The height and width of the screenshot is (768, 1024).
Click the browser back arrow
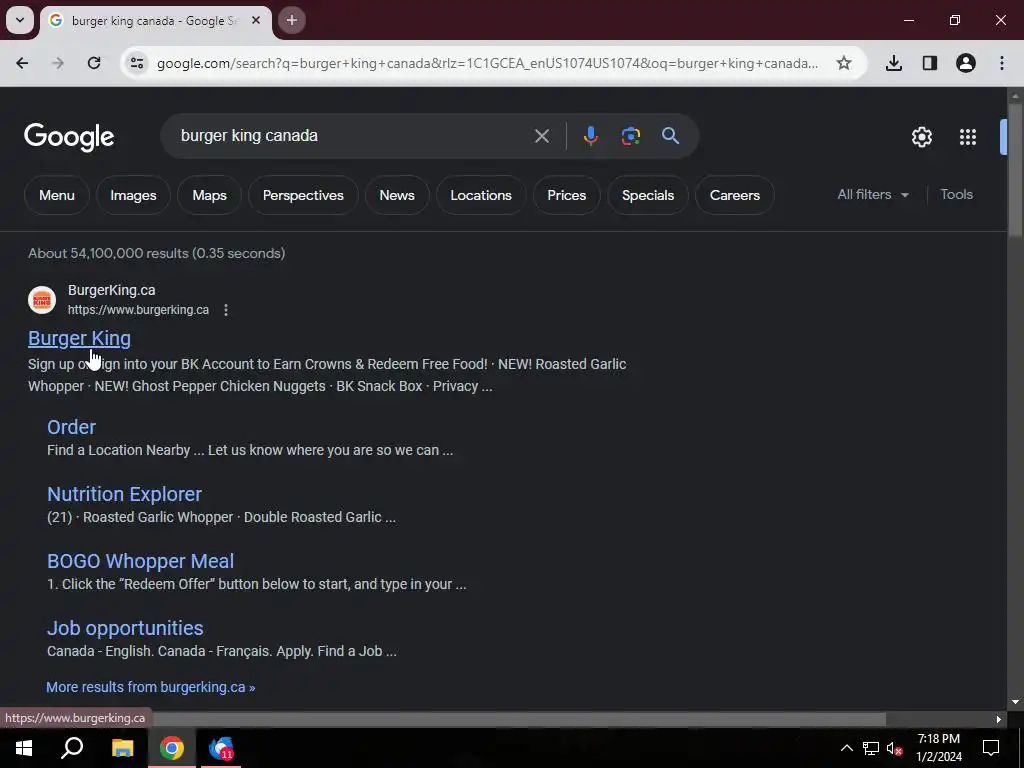[22, 63]
